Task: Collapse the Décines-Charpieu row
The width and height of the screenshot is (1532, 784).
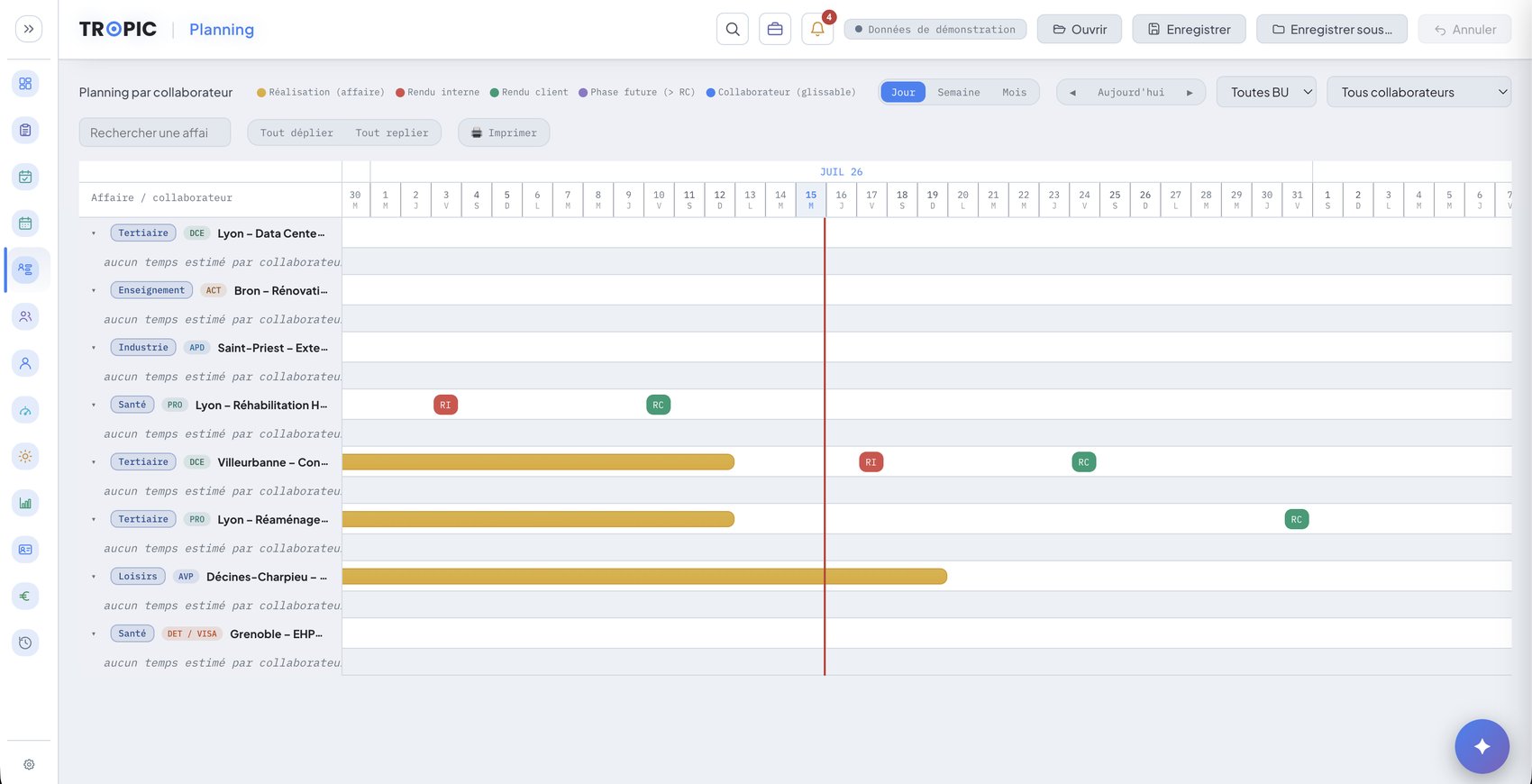Action: (x=94, y=577)
